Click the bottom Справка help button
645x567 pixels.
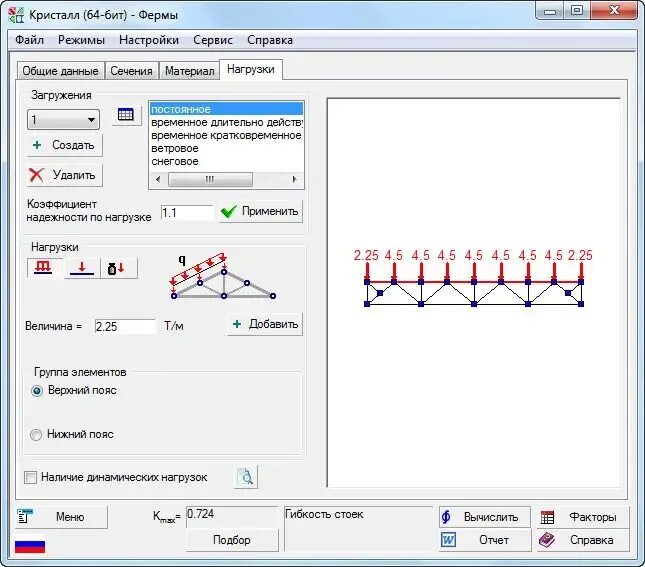point(583,540)
